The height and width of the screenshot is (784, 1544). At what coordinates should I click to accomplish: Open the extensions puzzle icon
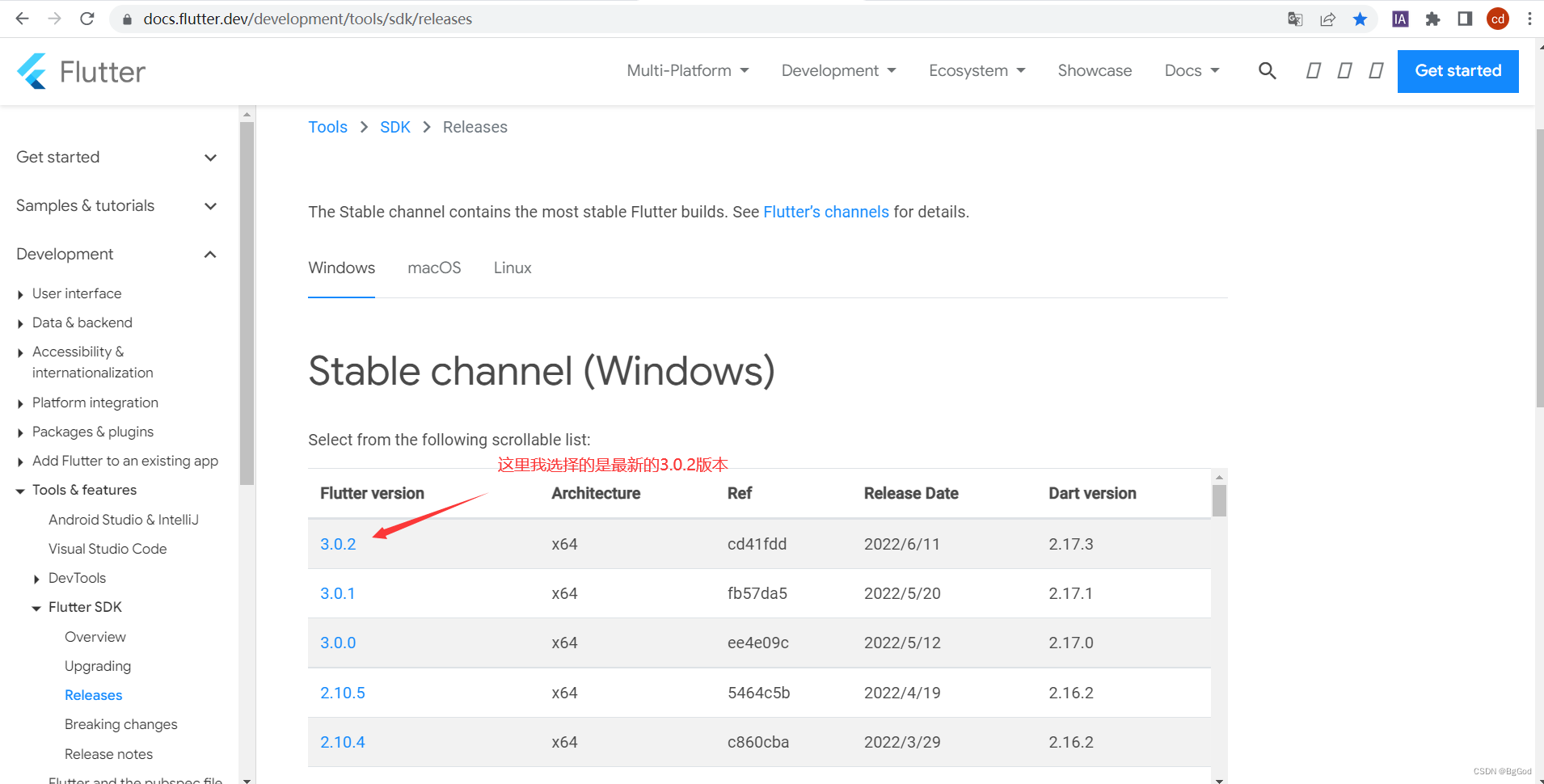point(1432,19)
